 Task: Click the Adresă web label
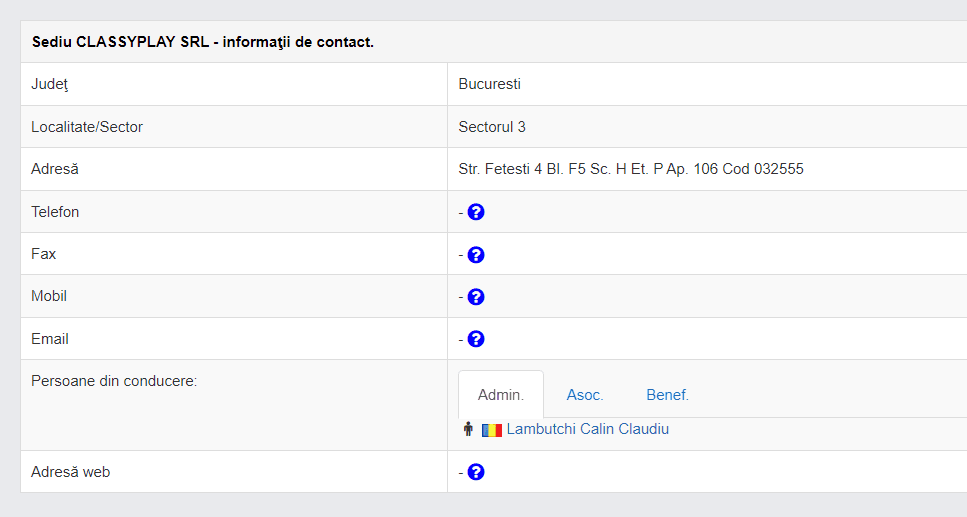click(x=70, y=472)
